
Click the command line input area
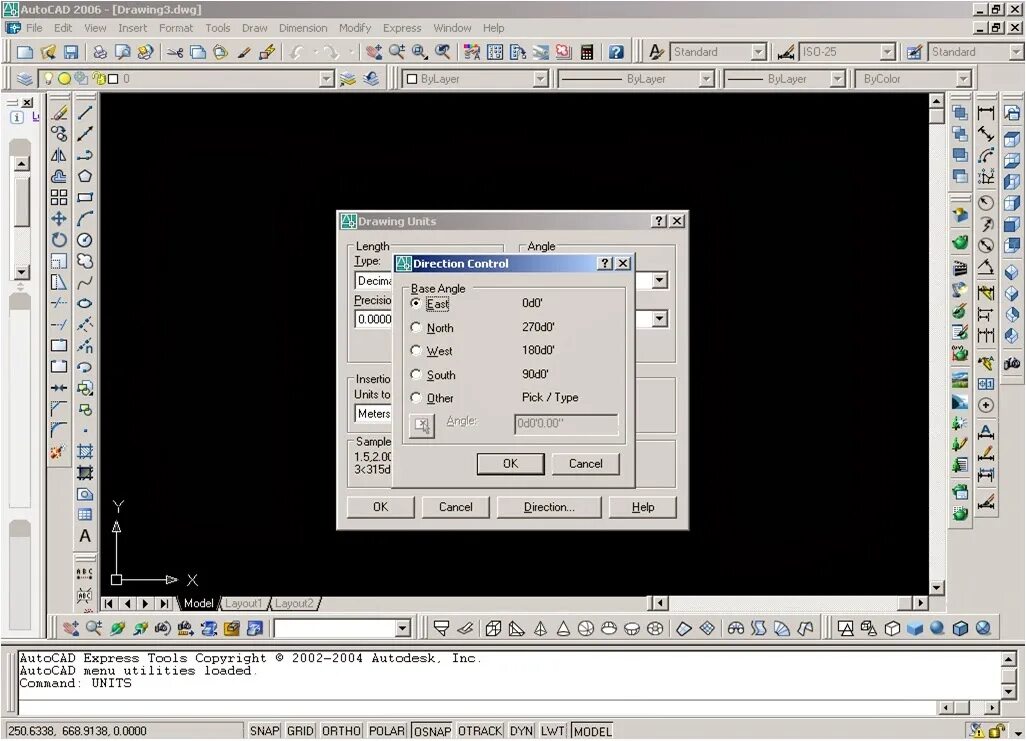coord(478,707)
